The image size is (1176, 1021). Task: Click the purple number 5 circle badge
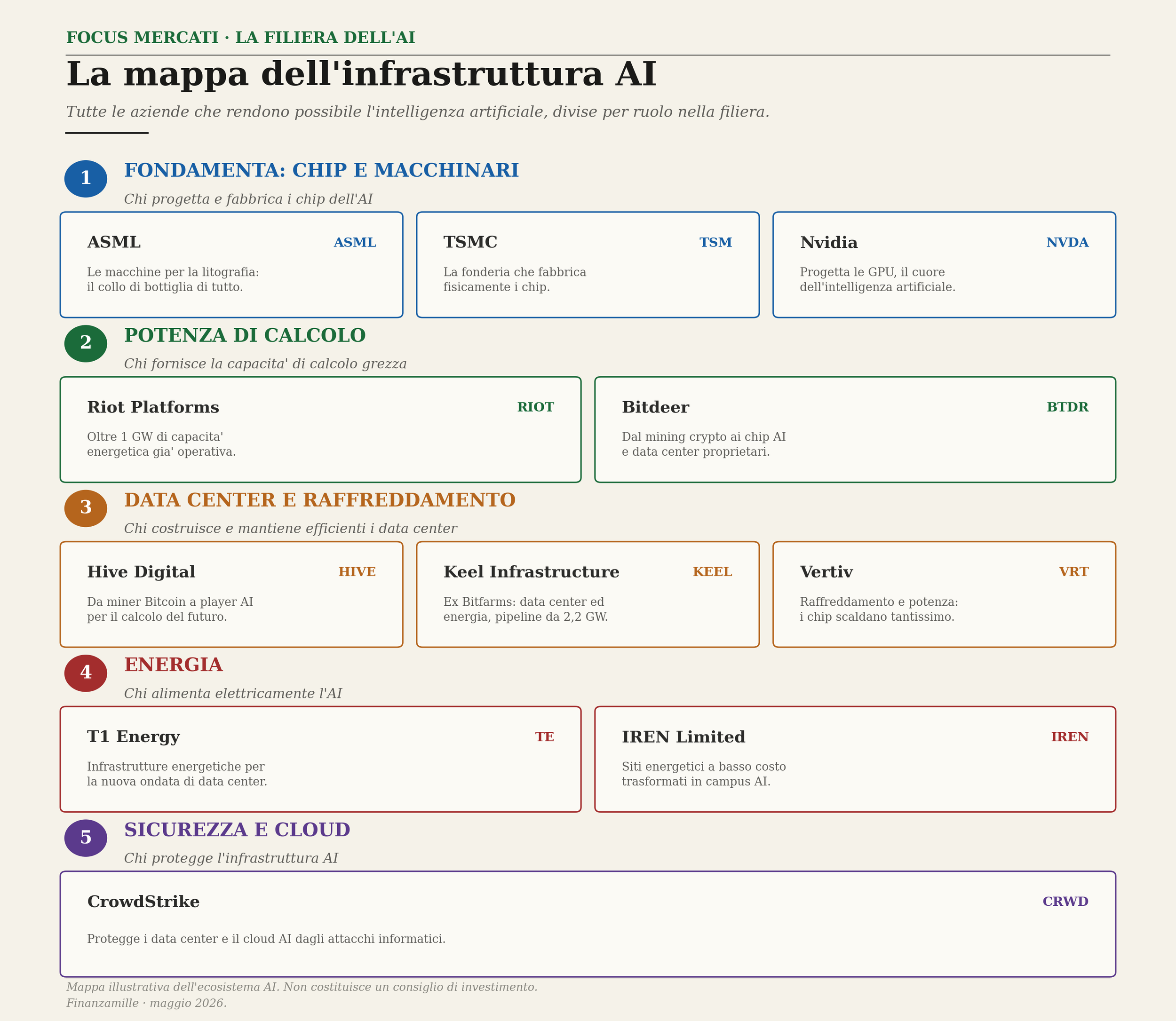[x=86, y=838]
